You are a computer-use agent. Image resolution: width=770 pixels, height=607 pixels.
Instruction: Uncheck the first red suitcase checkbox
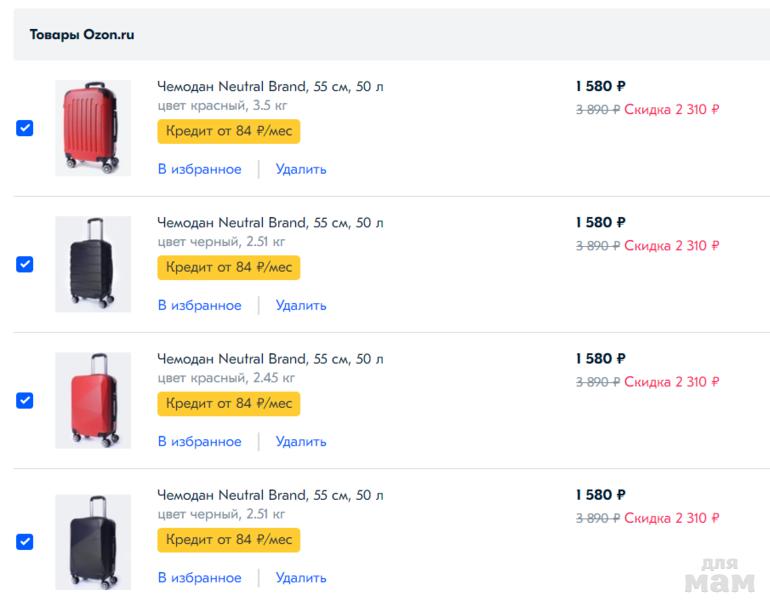tap(25, 128)
